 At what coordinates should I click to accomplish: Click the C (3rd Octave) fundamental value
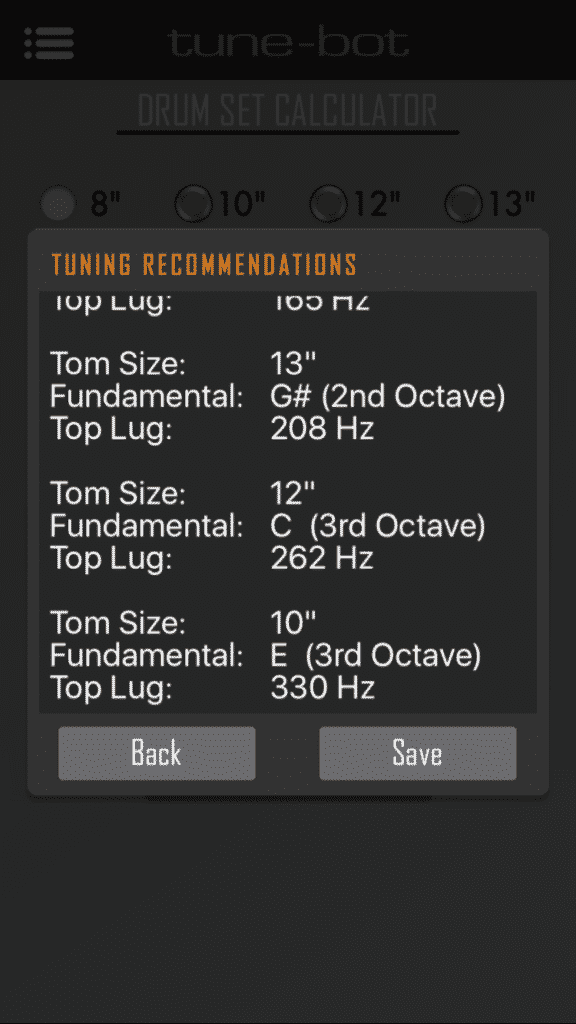point(376,526)
